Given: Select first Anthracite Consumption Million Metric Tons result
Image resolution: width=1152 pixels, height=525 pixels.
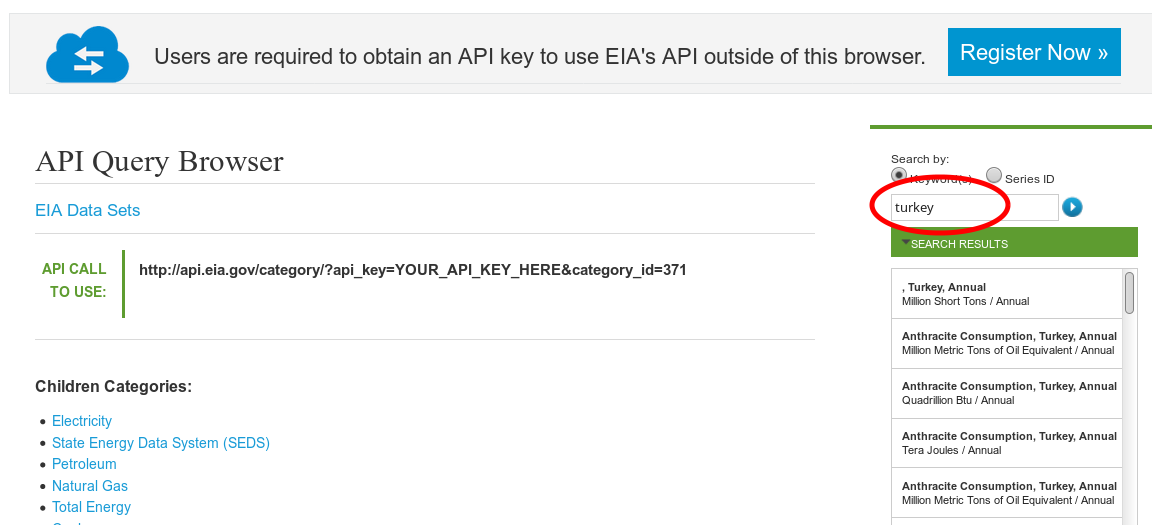Looking at the screenshot, I should click(x=1008, y=343).
